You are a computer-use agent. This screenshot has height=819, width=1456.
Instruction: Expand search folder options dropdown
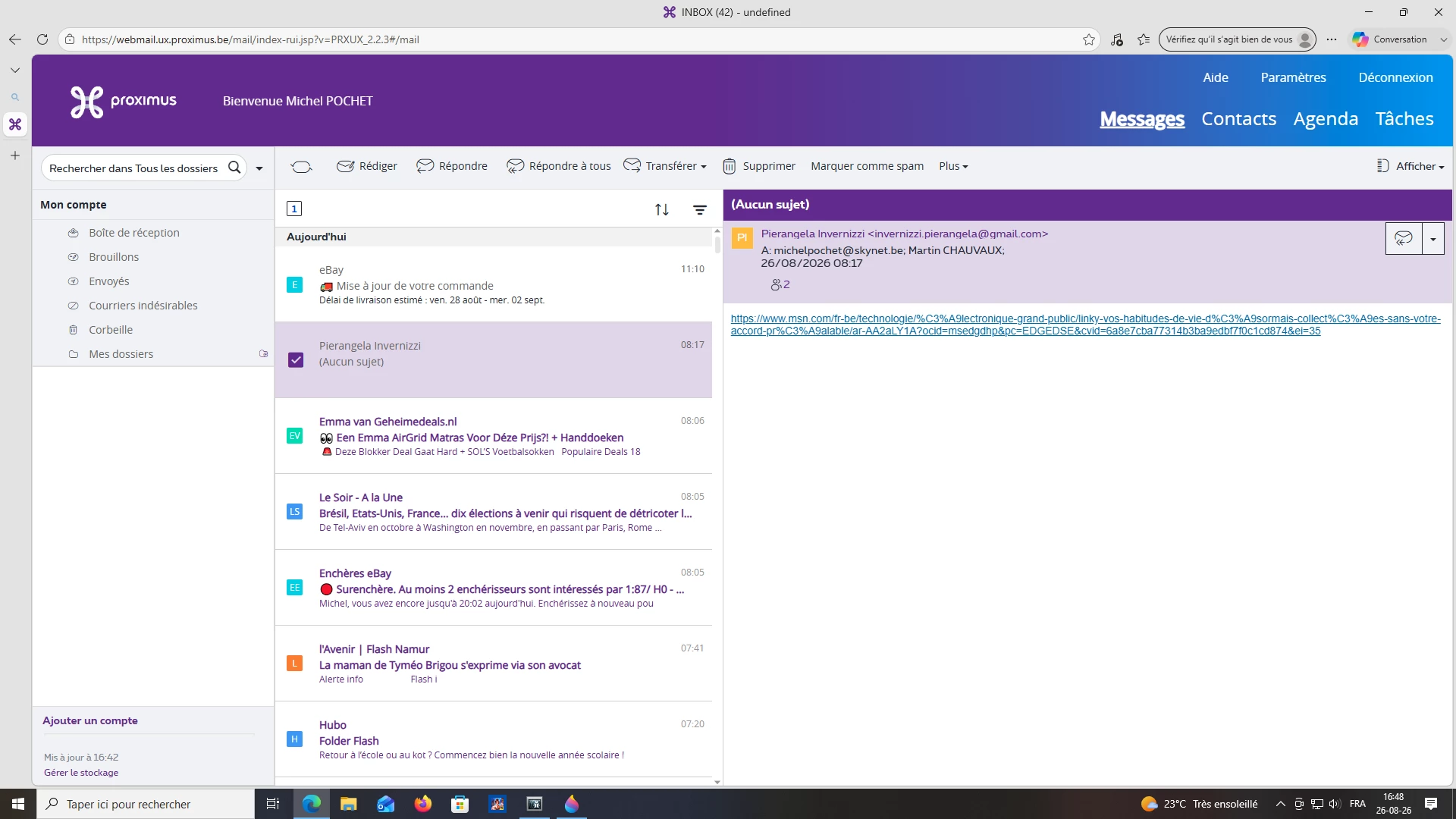pos(259,168)
